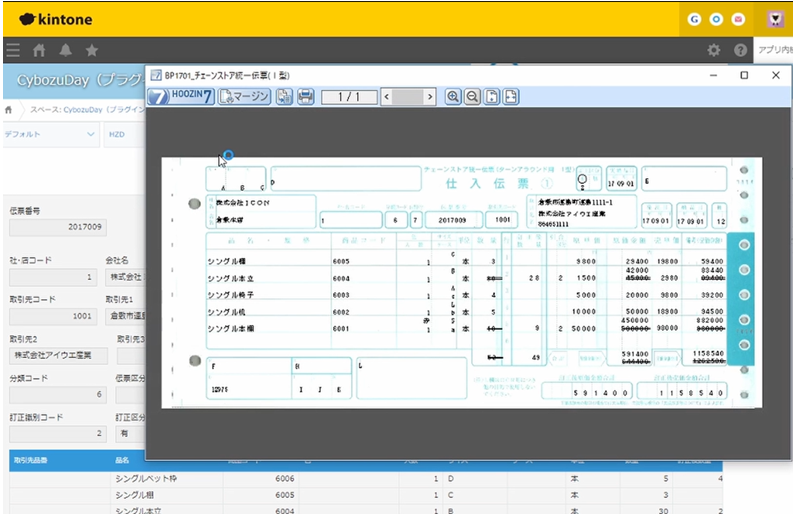Click the 社・店コード field

click(x=53, y=277)
